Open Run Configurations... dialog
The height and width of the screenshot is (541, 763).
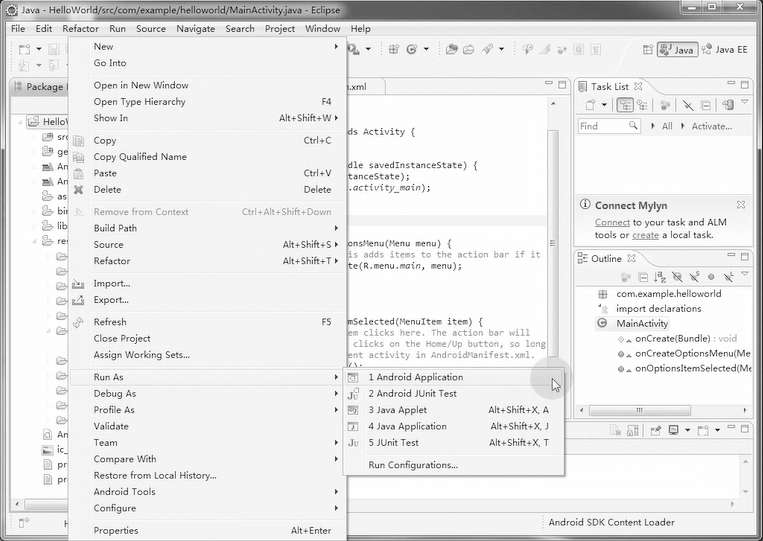pyautogui.click(x=453, y=465)
